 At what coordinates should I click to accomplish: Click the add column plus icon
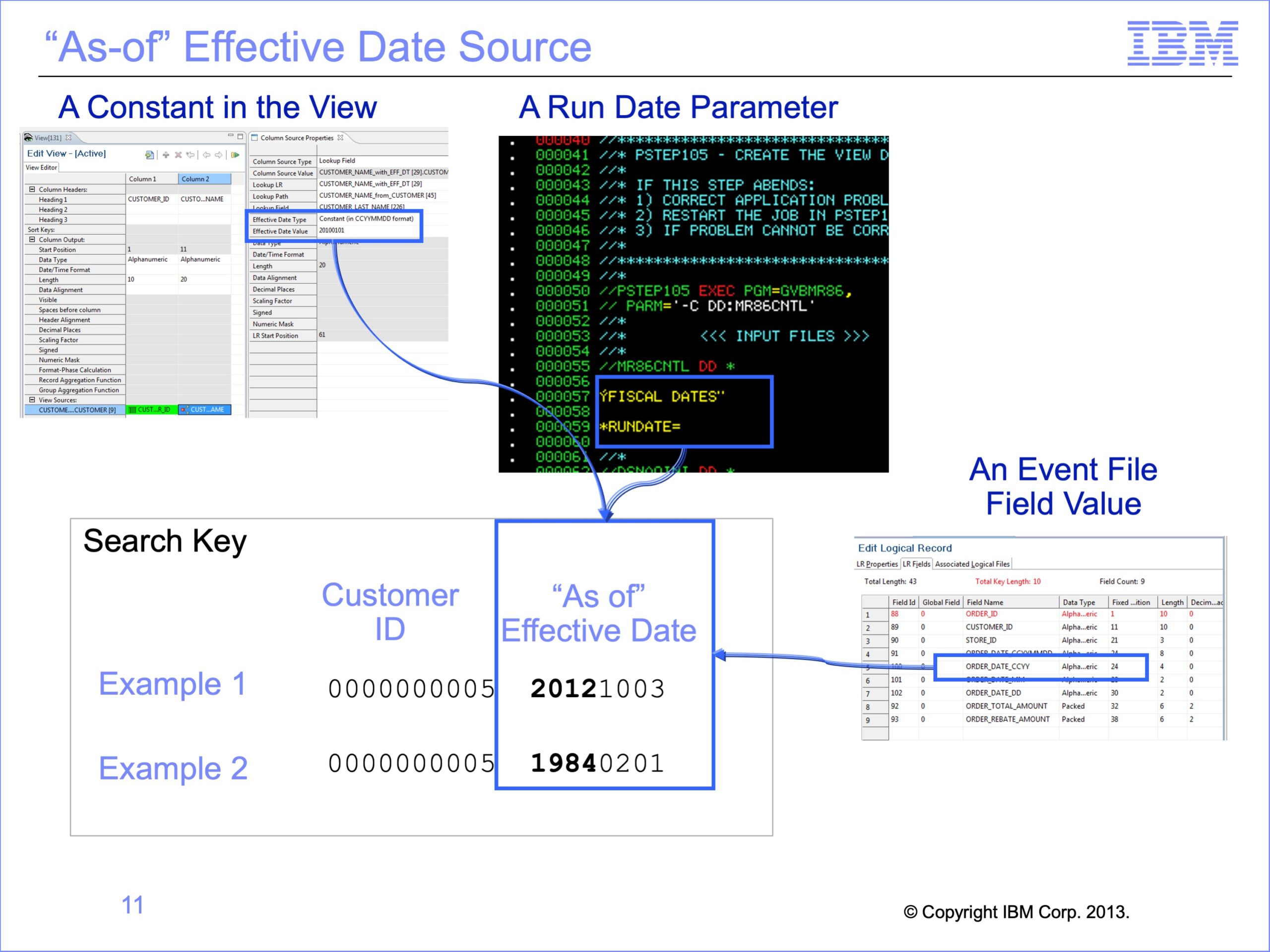(x=166, y=155)
